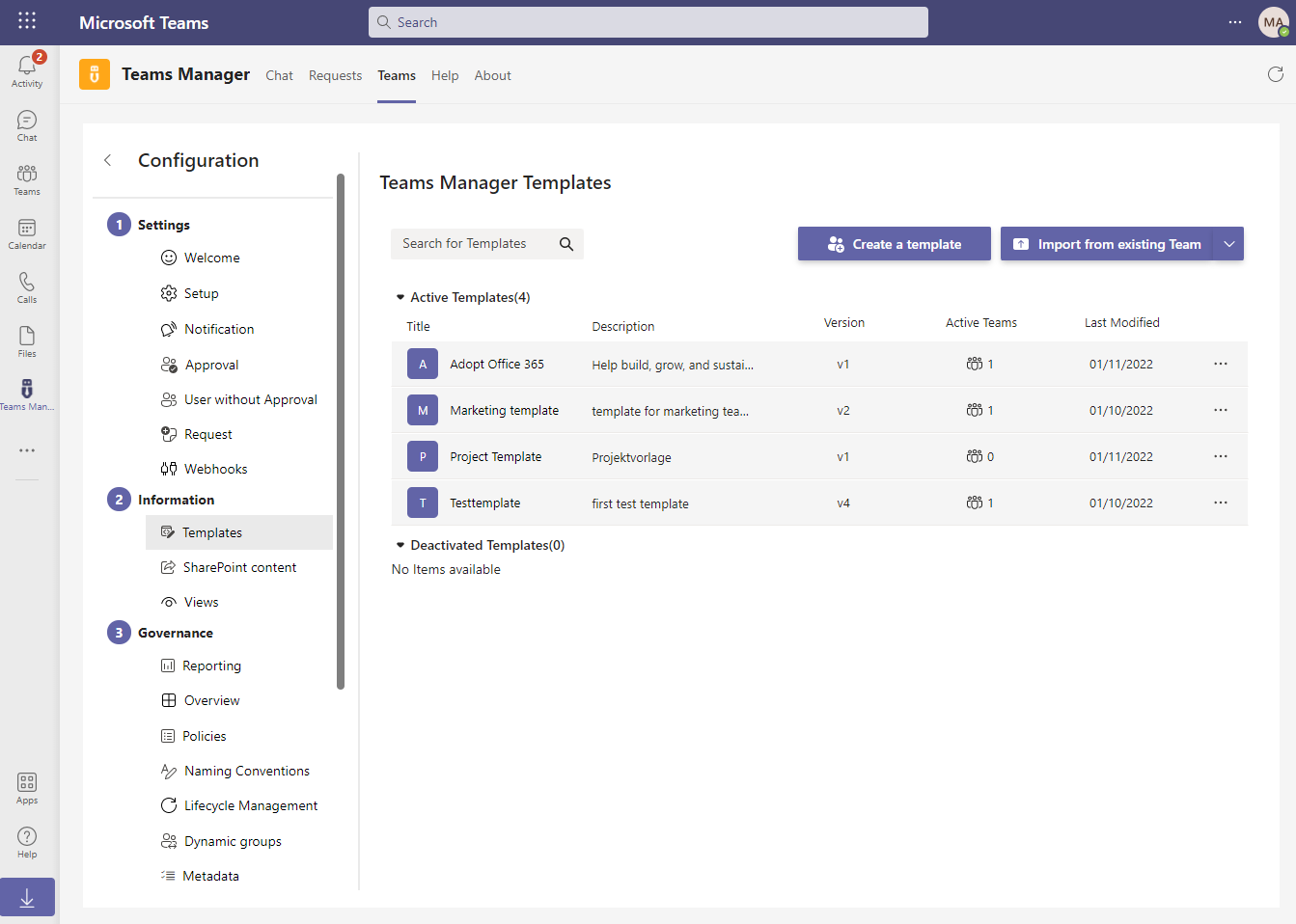Click the P avatar of Project Template
The height and width of the screenshot is (924, 1296).
pyautogui.click(x=423, y=456)
